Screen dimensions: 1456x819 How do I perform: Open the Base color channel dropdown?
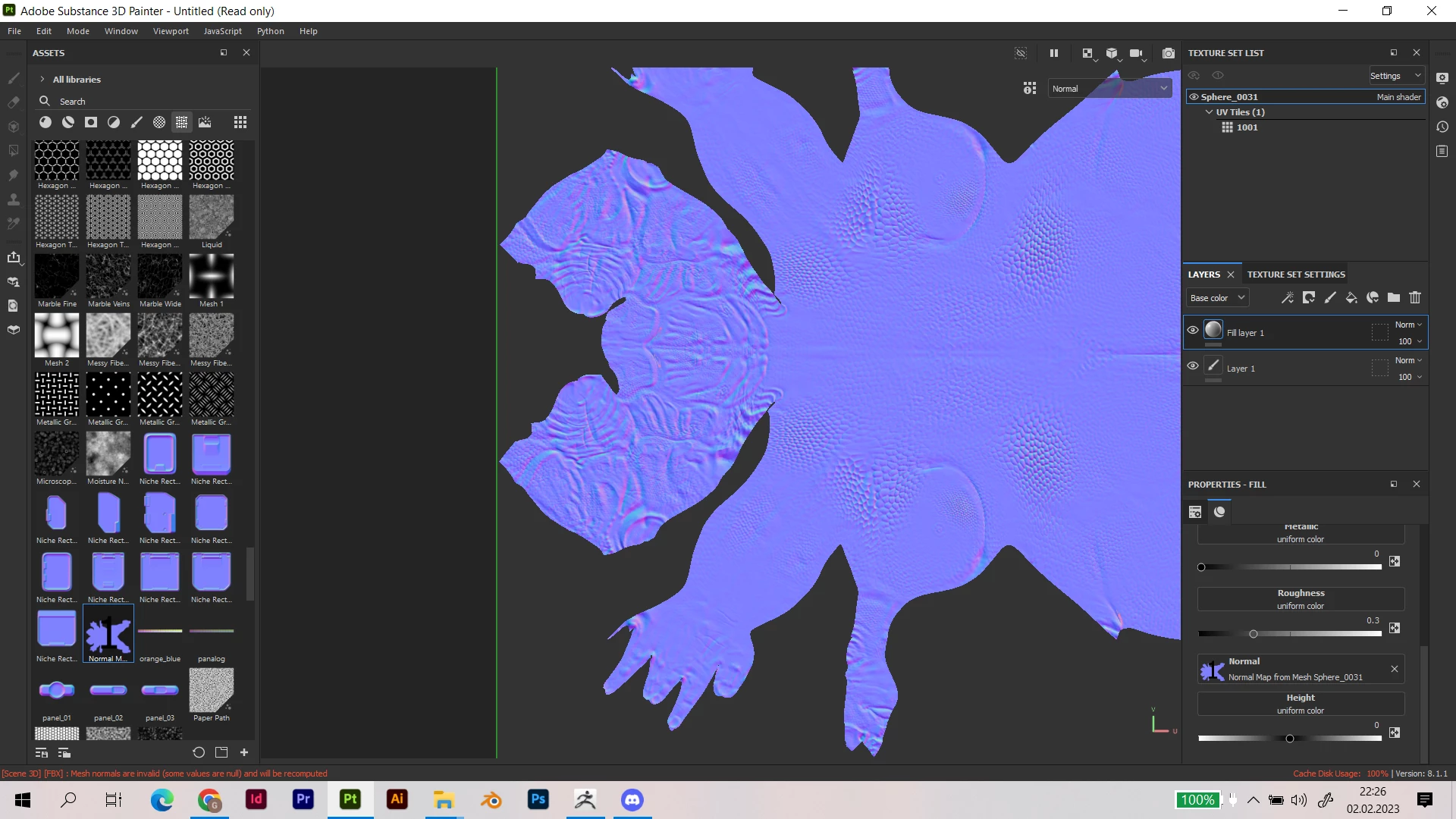pos(1217,298)
